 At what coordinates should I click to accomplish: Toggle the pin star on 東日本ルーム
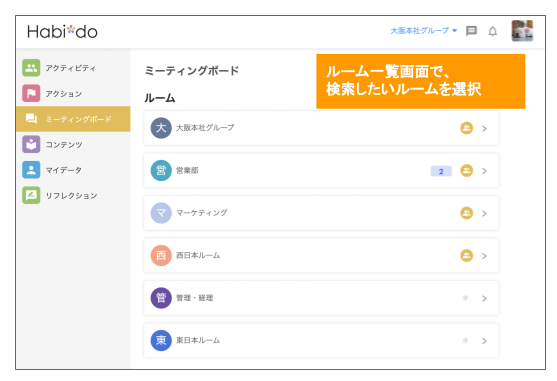[x=465, y=341]
